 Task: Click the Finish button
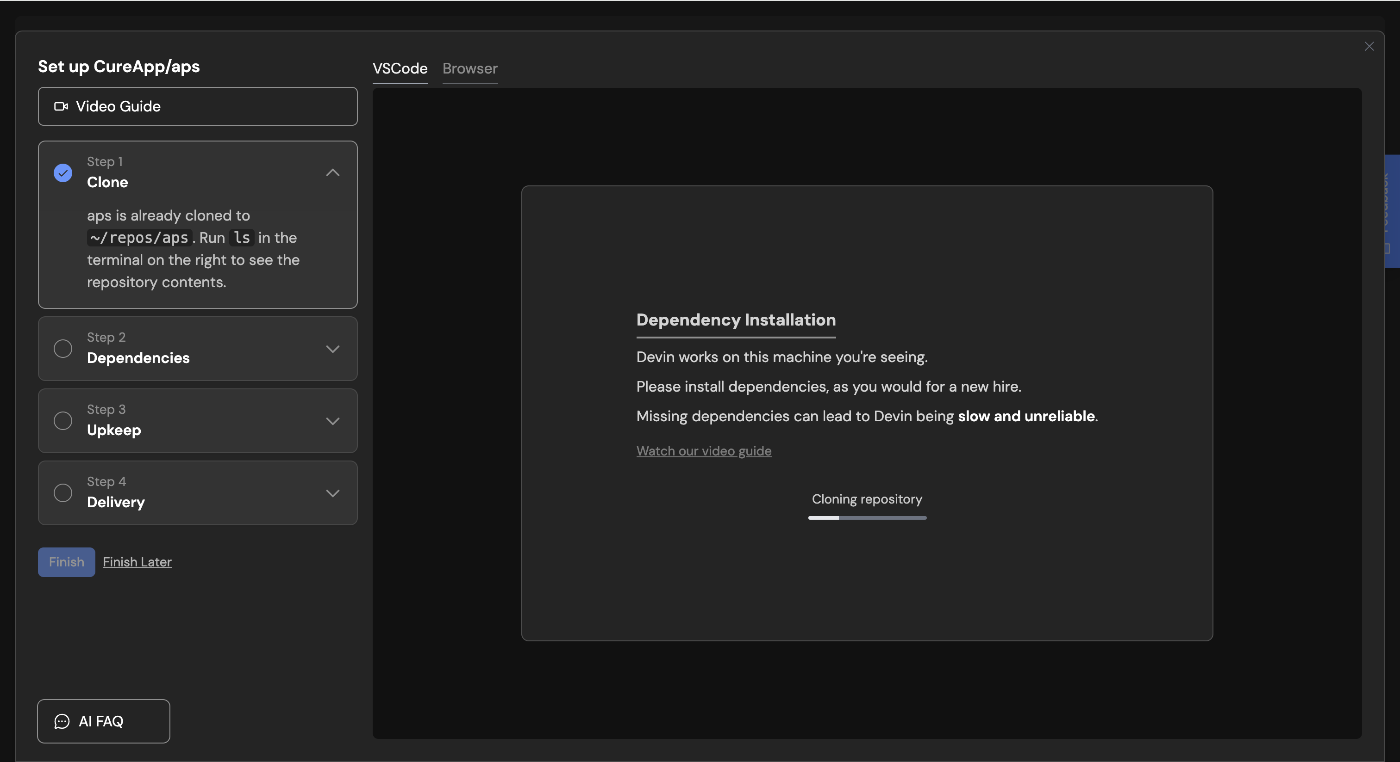click(x=67, y=562)
